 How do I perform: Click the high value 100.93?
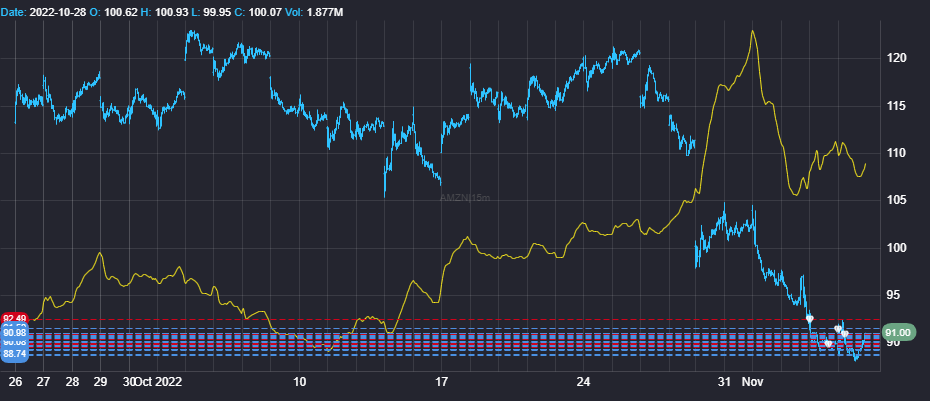[x=171, y=12]
